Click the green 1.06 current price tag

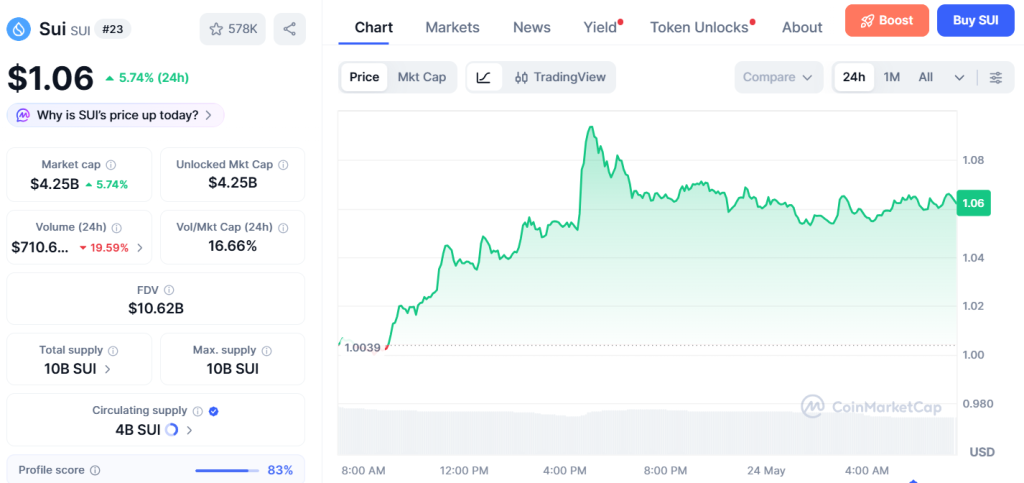(973, 203)
